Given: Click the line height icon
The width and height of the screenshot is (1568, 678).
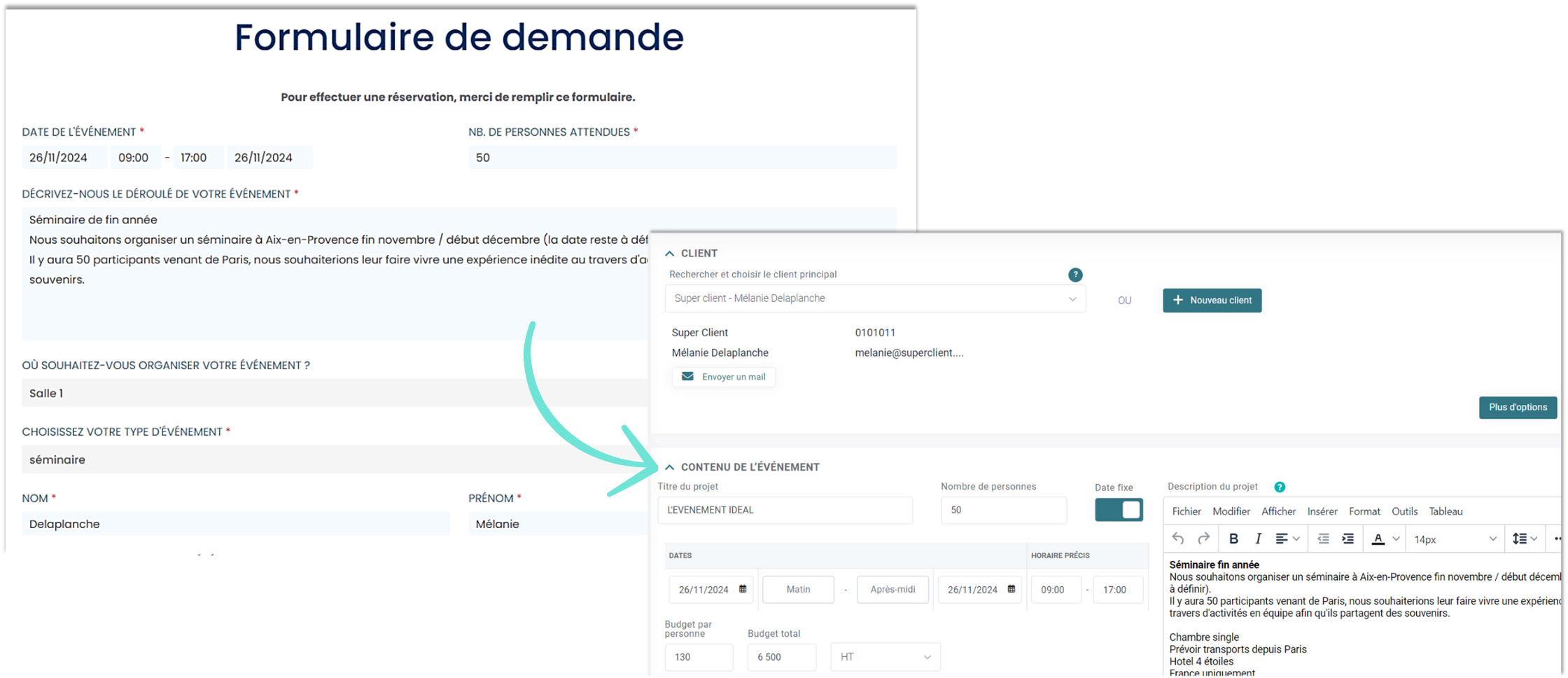Looking at the screenshot, I should coord(1520,539).
